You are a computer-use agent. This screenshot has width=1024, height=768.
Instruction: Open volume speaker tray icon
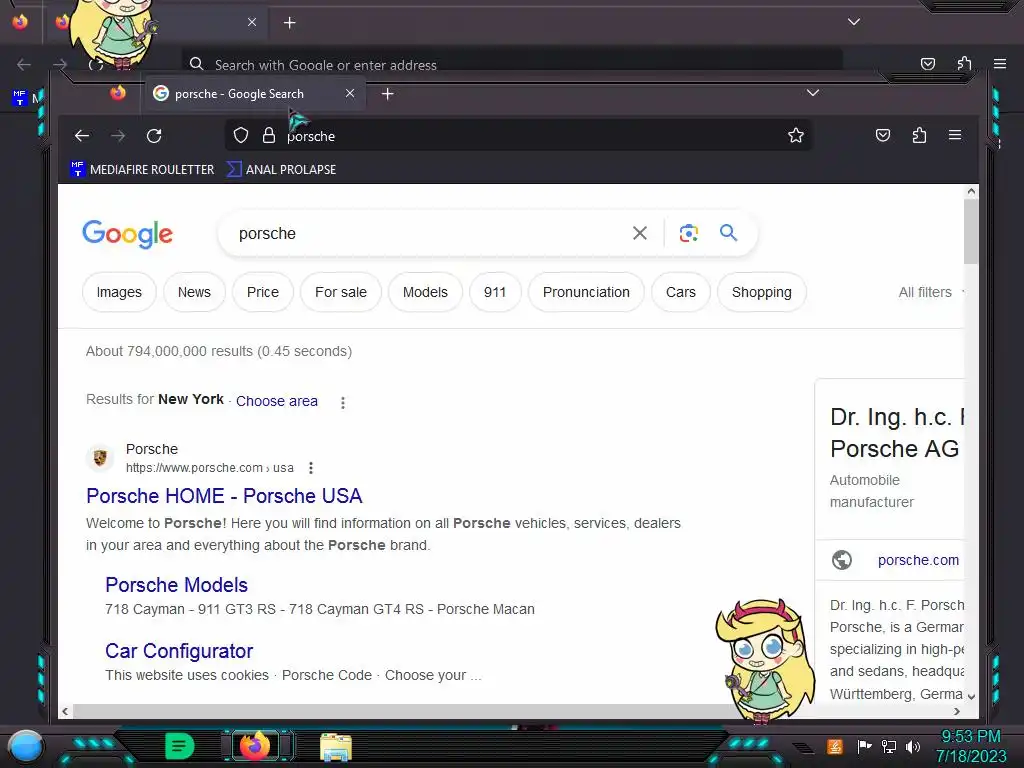click(x=913, y=746)
